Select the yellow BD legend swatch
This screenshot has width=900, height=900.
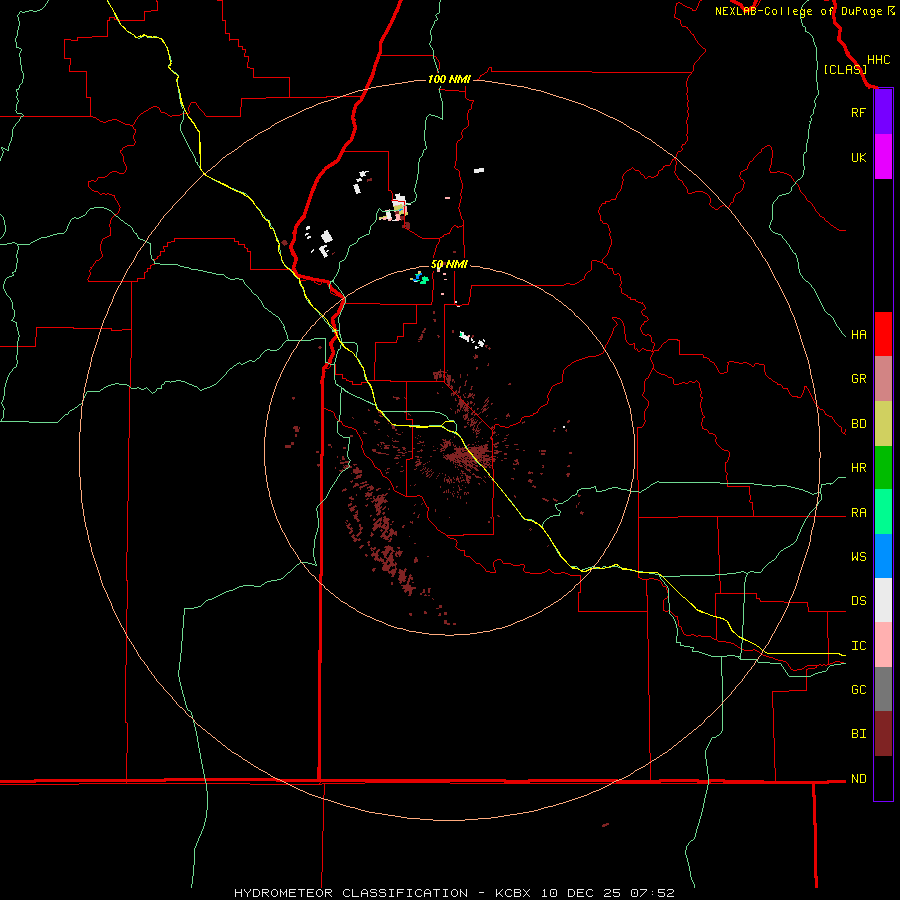(x=883, y=424)
